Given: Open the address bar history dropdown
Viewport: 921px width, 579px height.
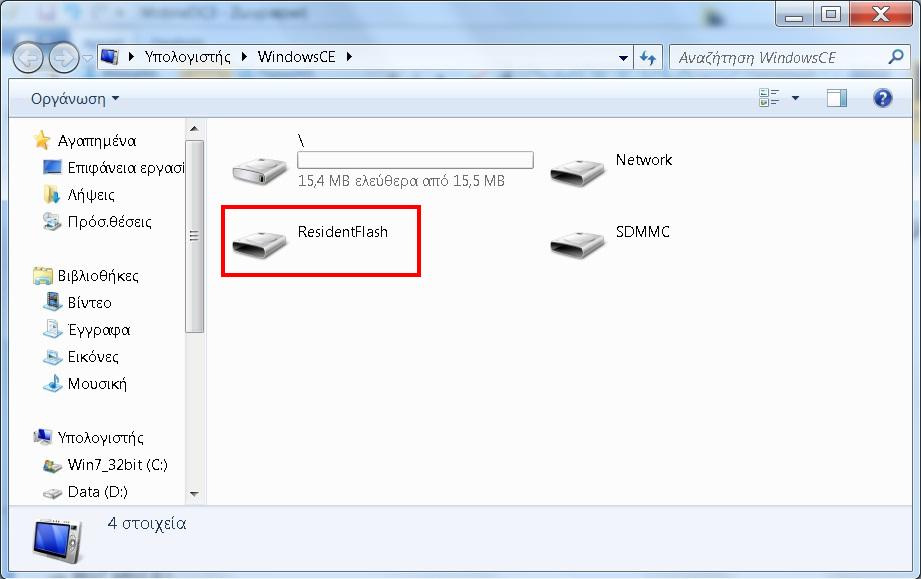Looking at the screenshot, I should [623, 58].
